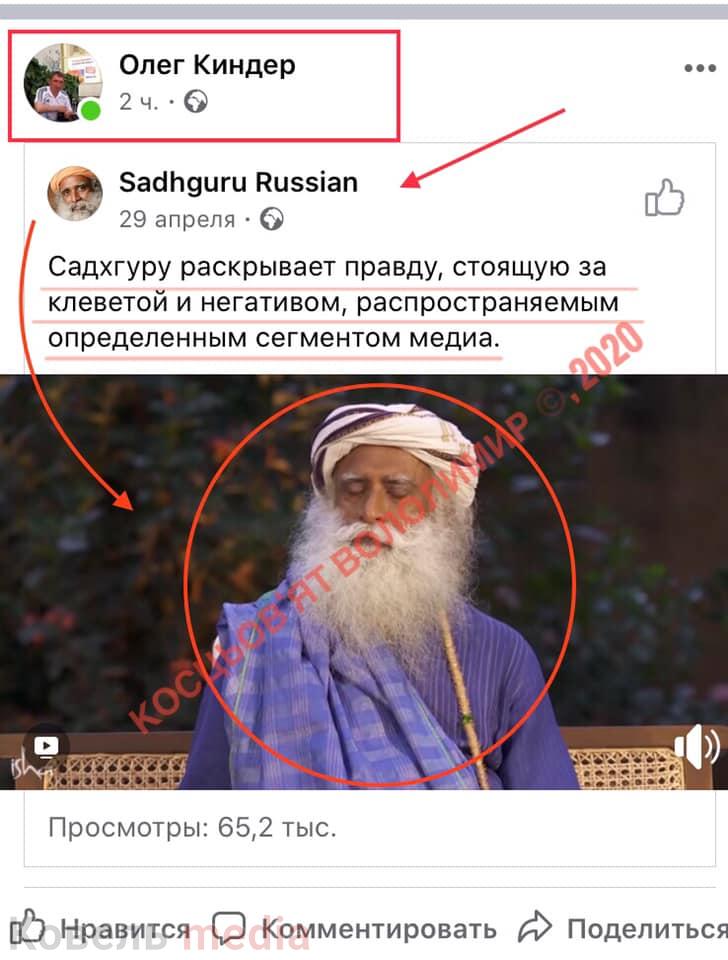Click the globe privacy icon under Олег Киндер
The height and width of the screenshot is (960, 728).
click(196, 102)
